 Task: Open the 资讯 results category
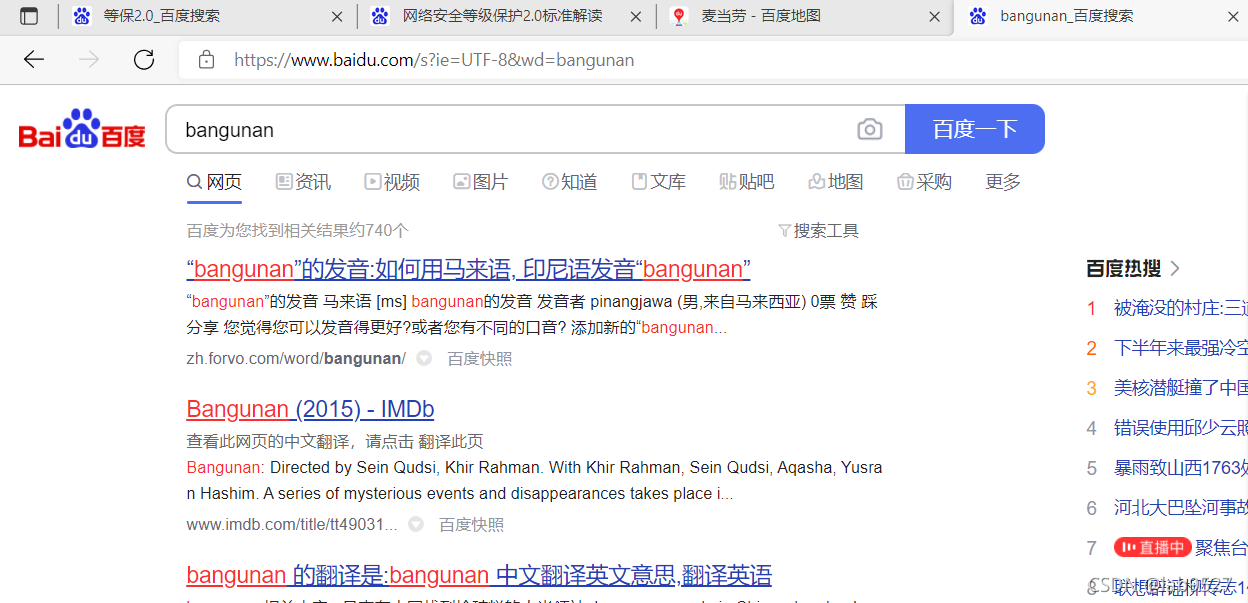[x=303, y=182]
